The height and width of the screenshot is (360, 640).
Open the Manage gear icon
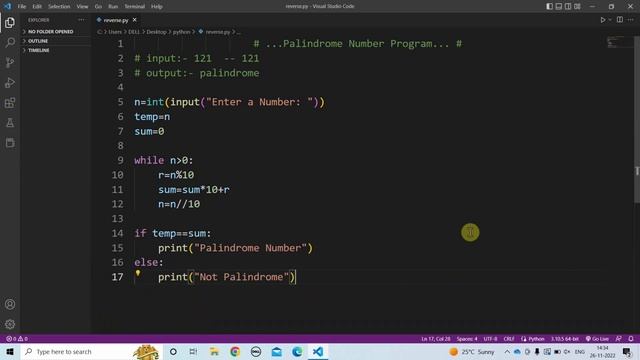click(x=10, y=324)
